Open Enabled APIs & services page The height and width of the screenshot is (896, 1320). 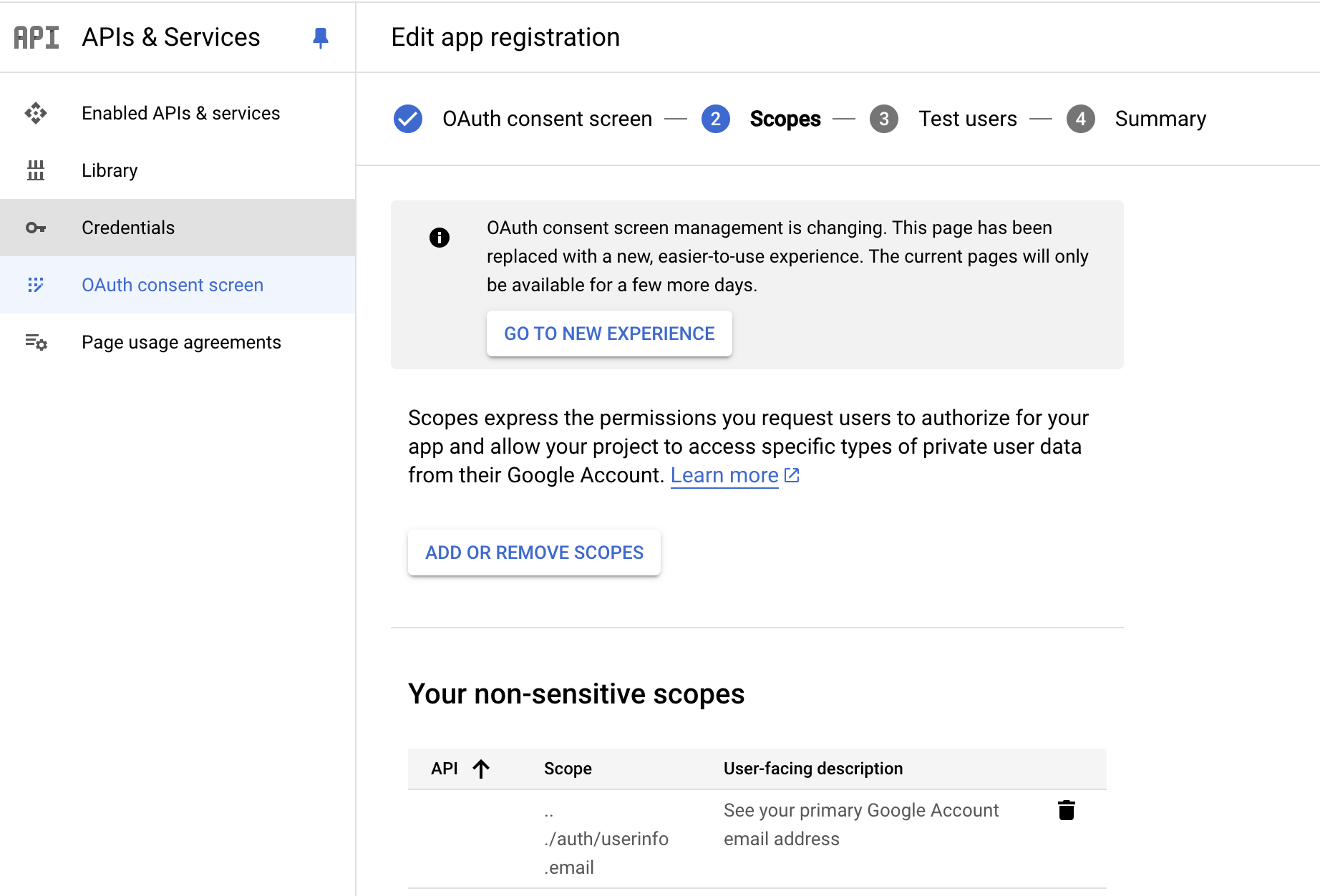[180, 113]
